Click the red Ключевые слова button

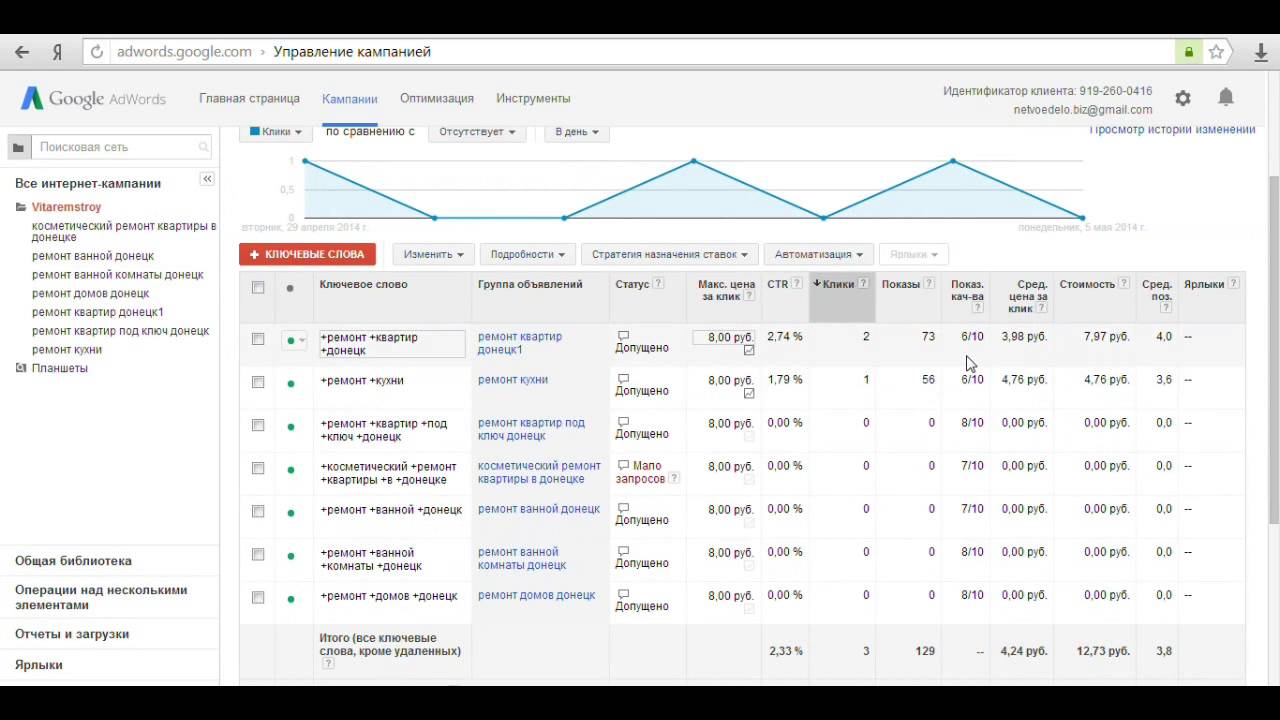point(307,254)
